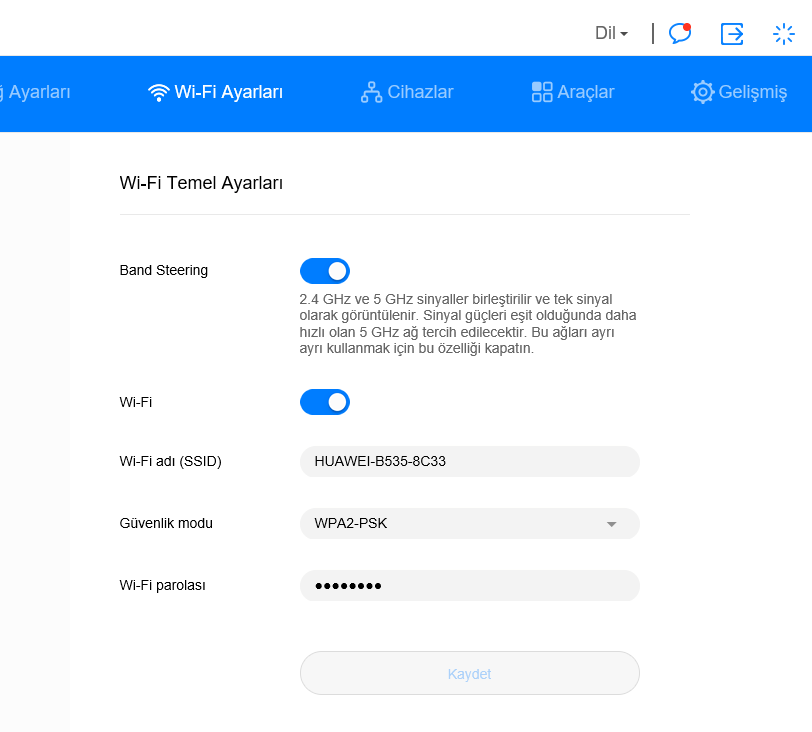Click the Araçlar grid icon
The image size is (812, 732).
pyautogui.click(x=542, y=93)
